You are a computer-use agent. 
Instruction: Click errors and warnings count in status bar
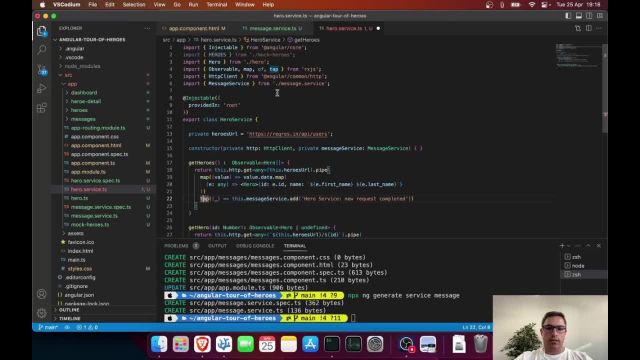87,327
